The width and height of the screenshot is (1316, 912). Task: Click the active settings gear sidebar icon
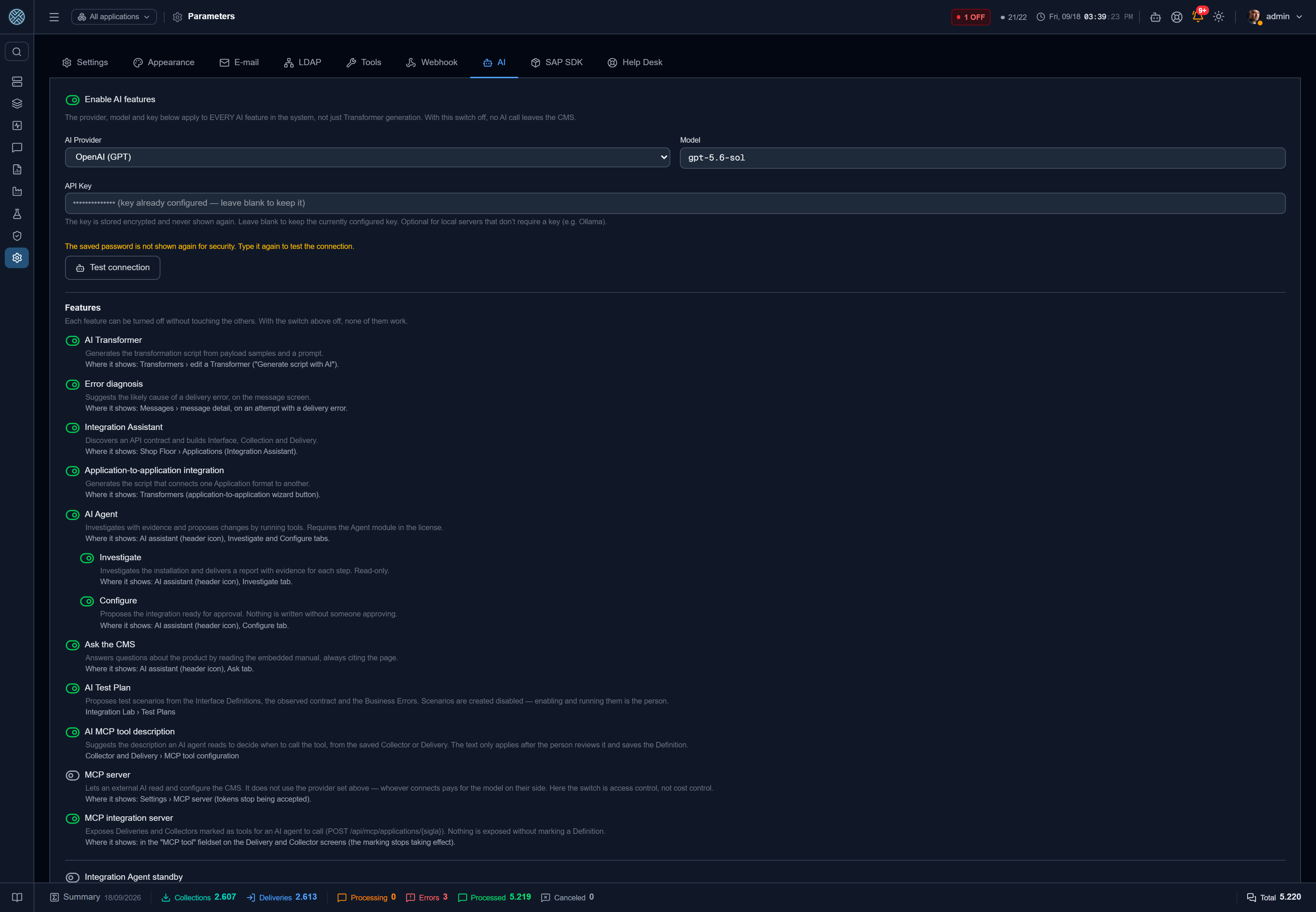(x=16, y=258)
